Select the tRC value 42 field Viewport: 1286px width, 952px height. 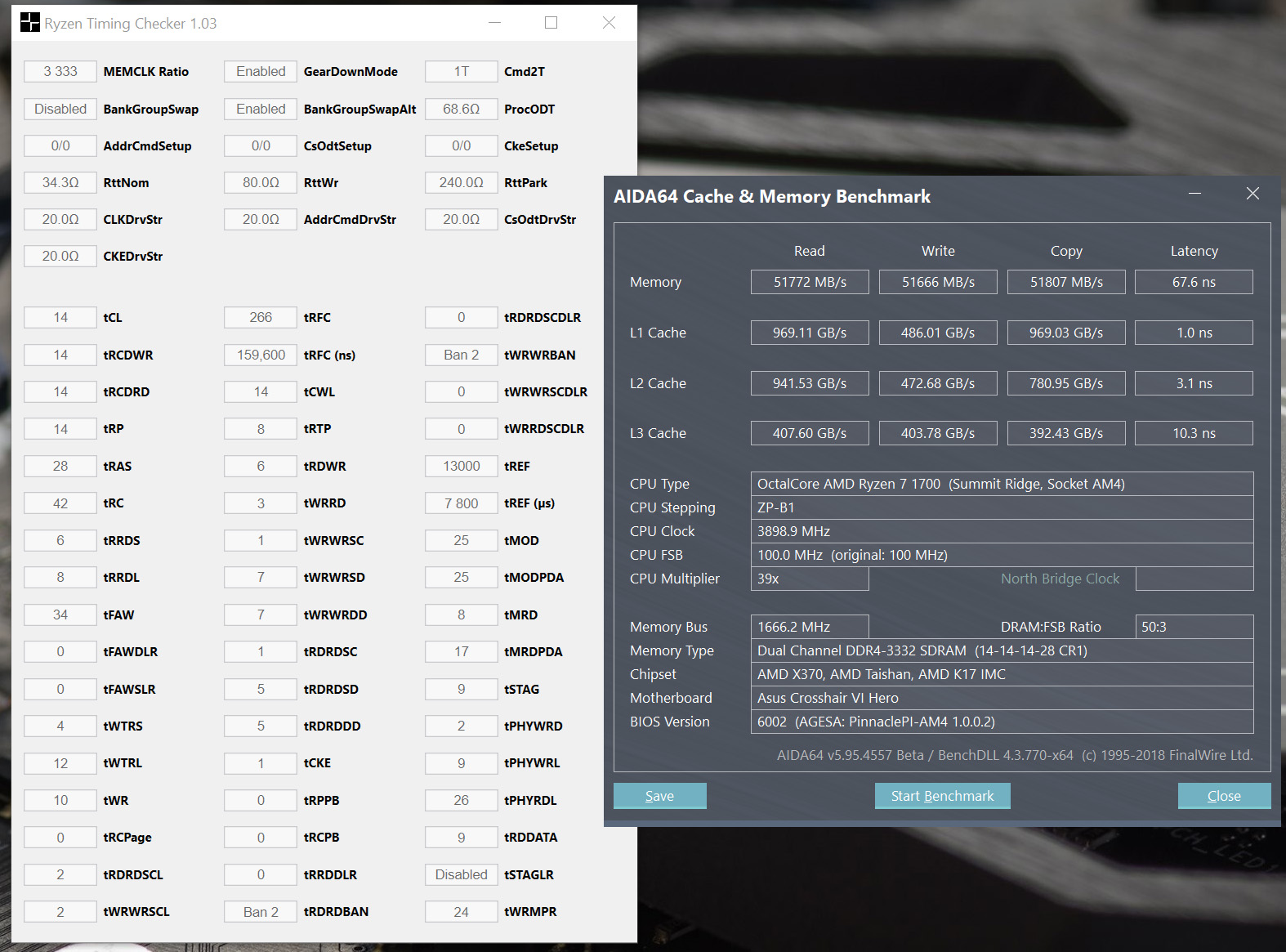(x=60, y=503)
